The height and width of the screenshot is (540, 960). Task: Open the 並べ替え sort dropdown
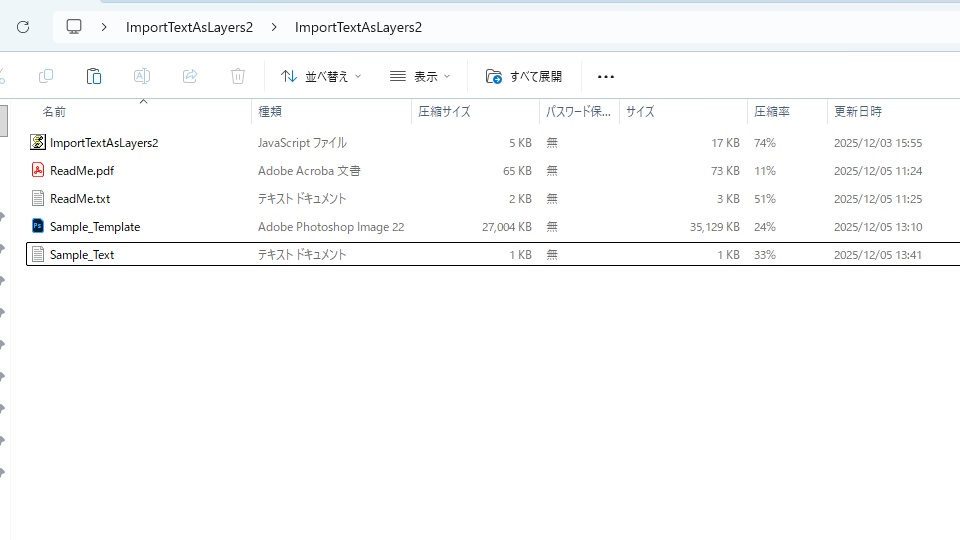pos(321,77)
